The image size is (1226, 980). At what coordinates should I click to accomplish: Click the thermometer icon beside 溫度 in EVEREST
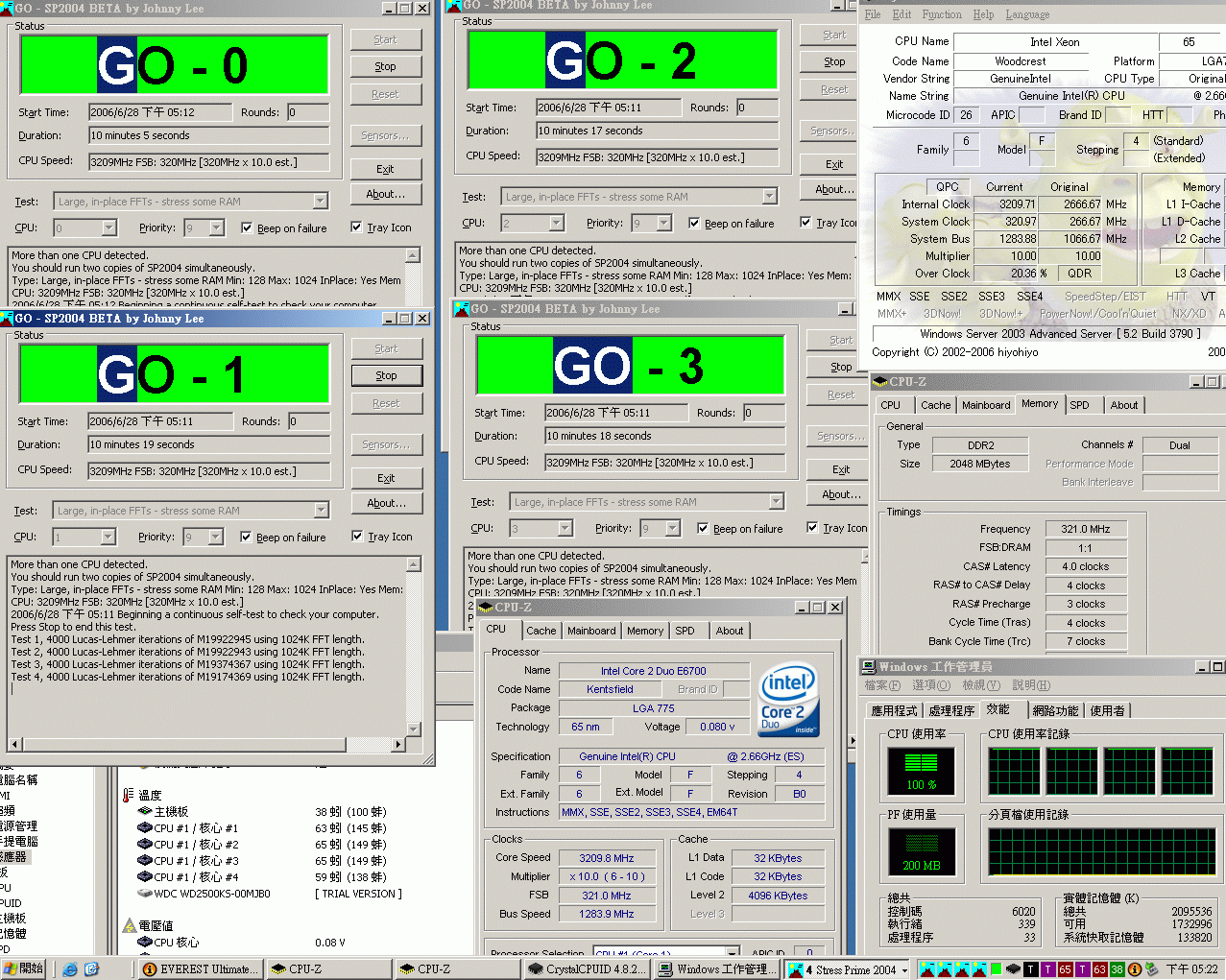tap(128, 795)
